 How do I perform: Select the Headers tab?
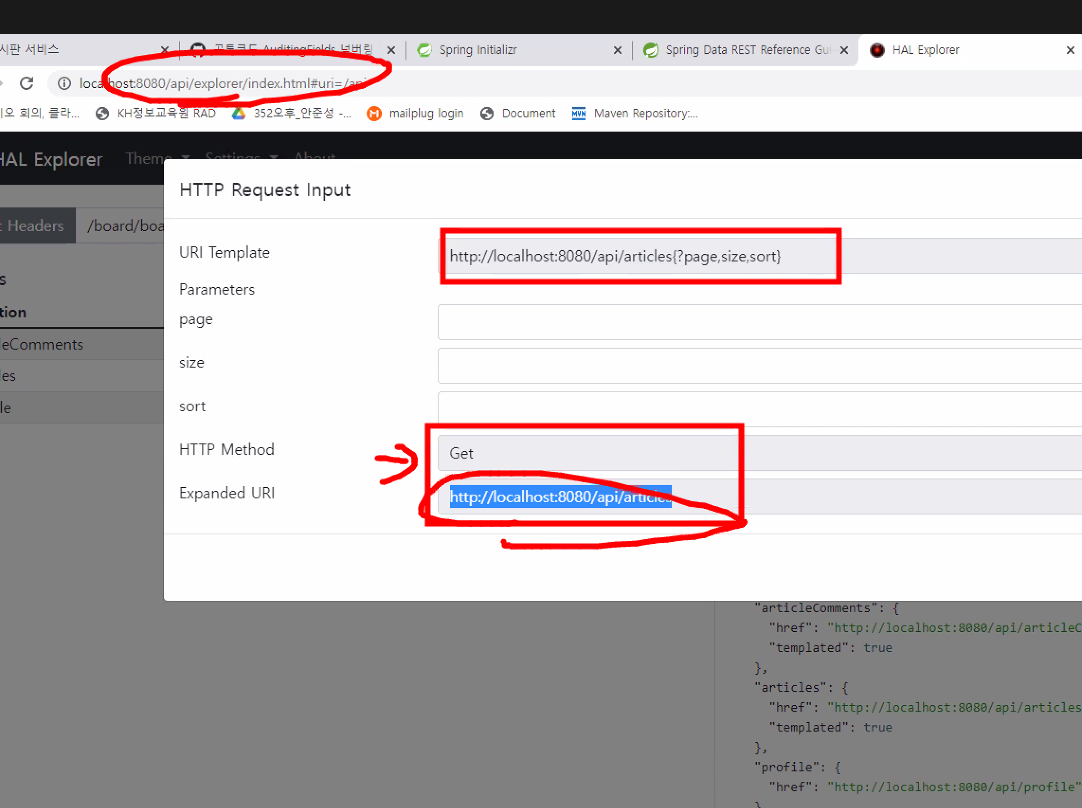point(38,225)
